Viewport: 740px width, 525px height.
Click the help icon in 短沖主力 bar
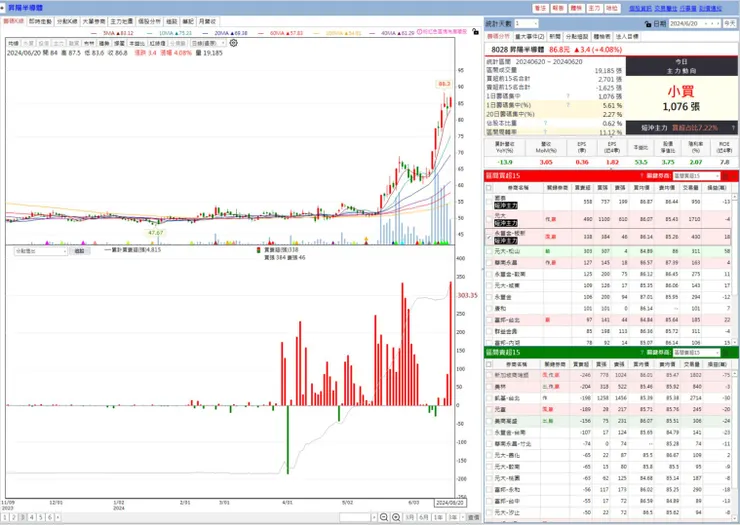pos(733,127)
